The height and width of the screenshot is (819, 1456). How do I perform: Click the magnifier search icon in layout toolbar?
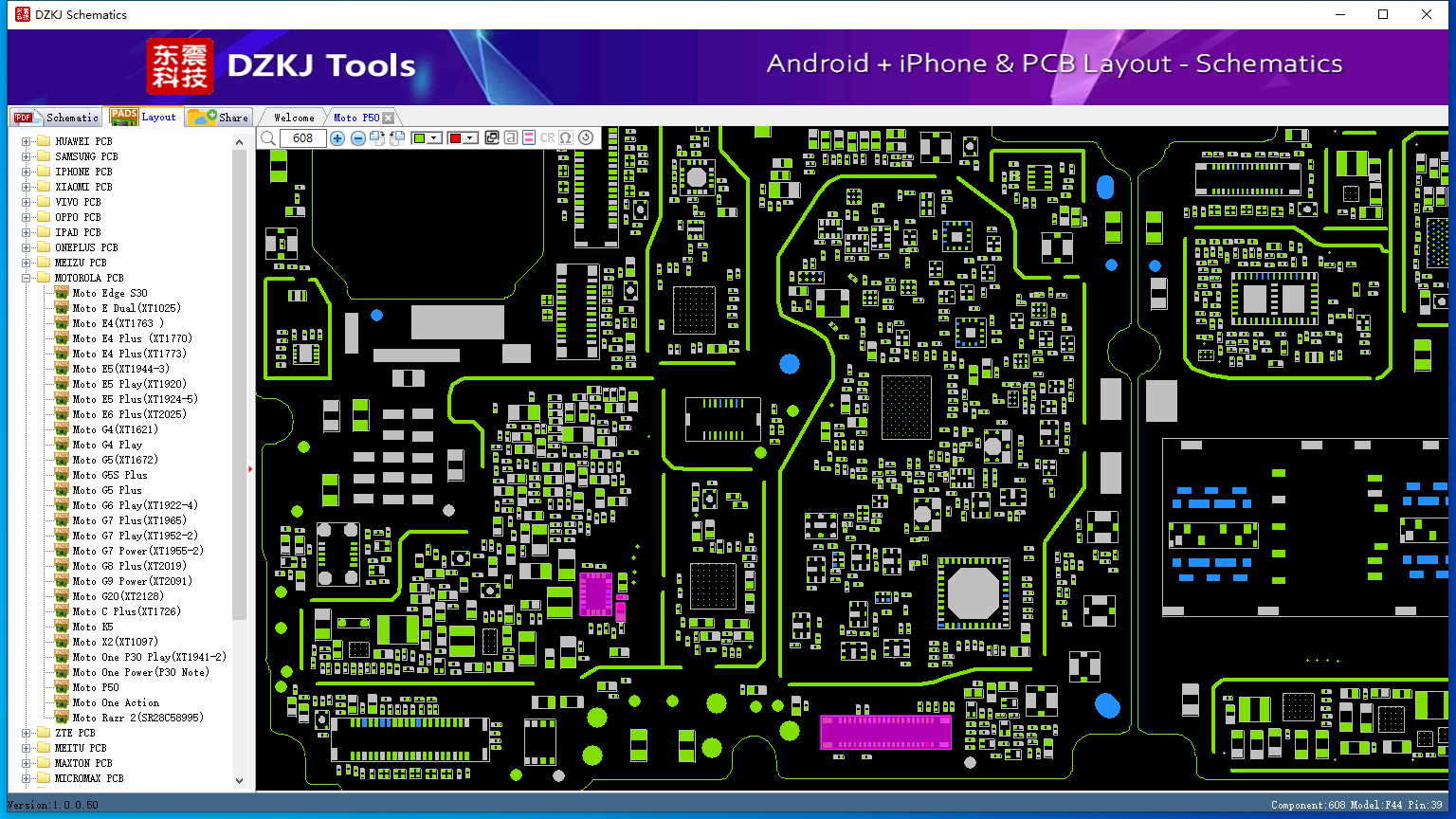[268, 138]
